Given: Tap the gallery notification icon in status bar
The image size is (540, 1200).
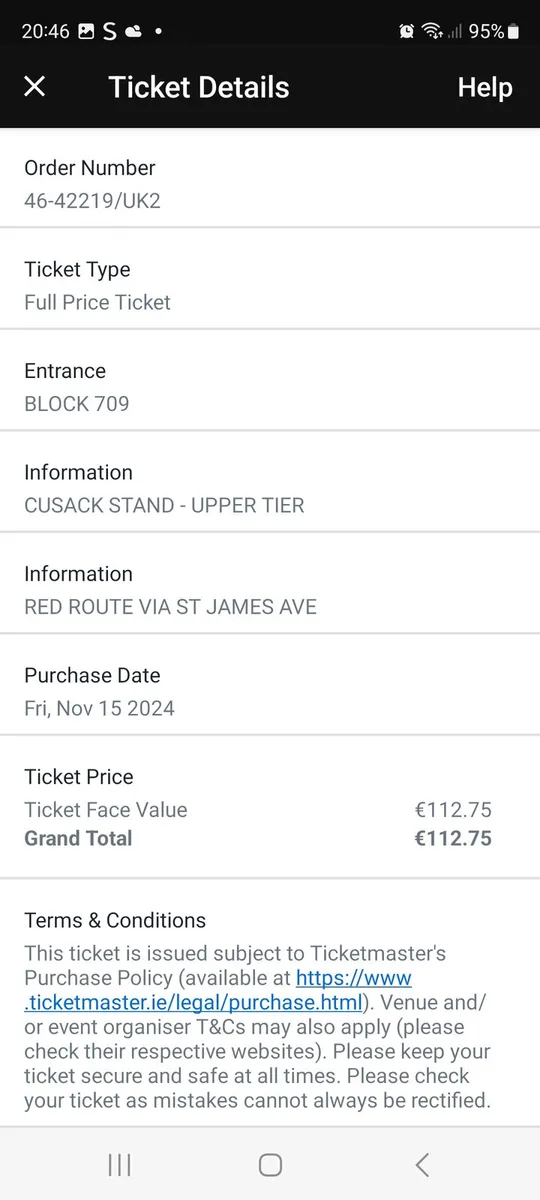Looking at the screenshot, I should pyautogui.click(x=86, y=31).
